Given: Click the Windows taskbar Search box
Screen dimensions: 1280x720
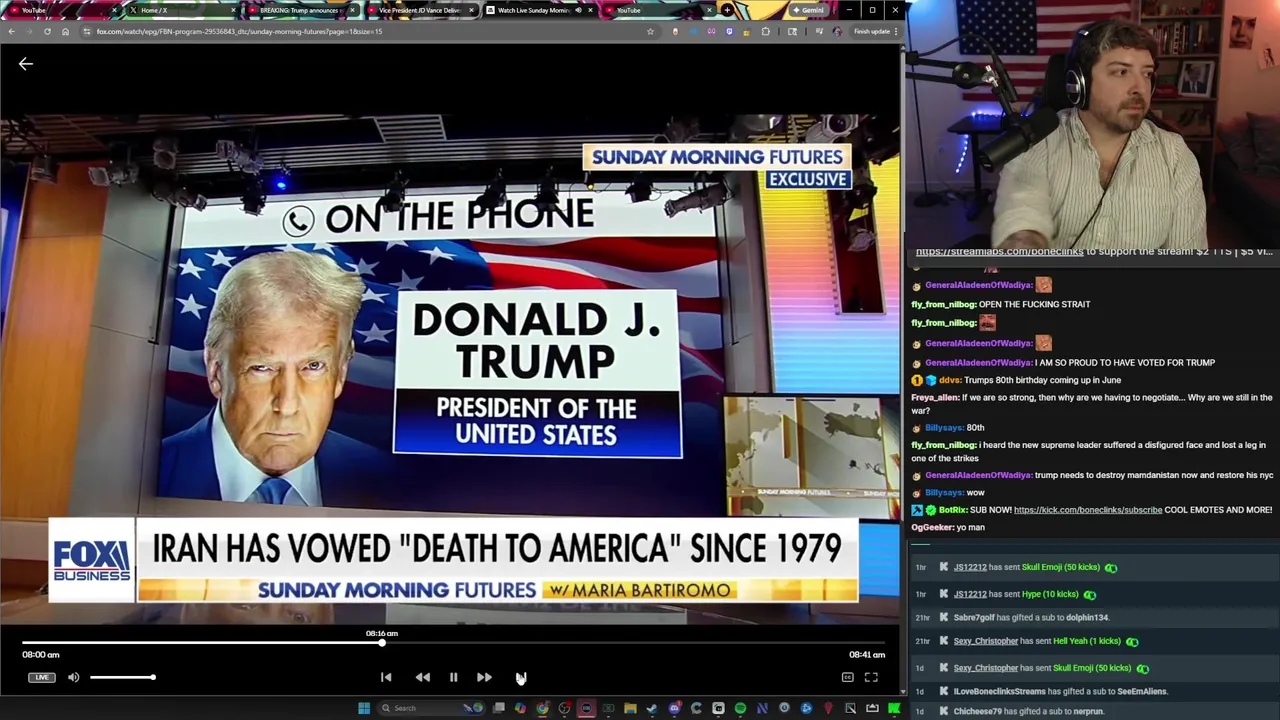Looking at the screenshot, I should click(x=430, y=708).
